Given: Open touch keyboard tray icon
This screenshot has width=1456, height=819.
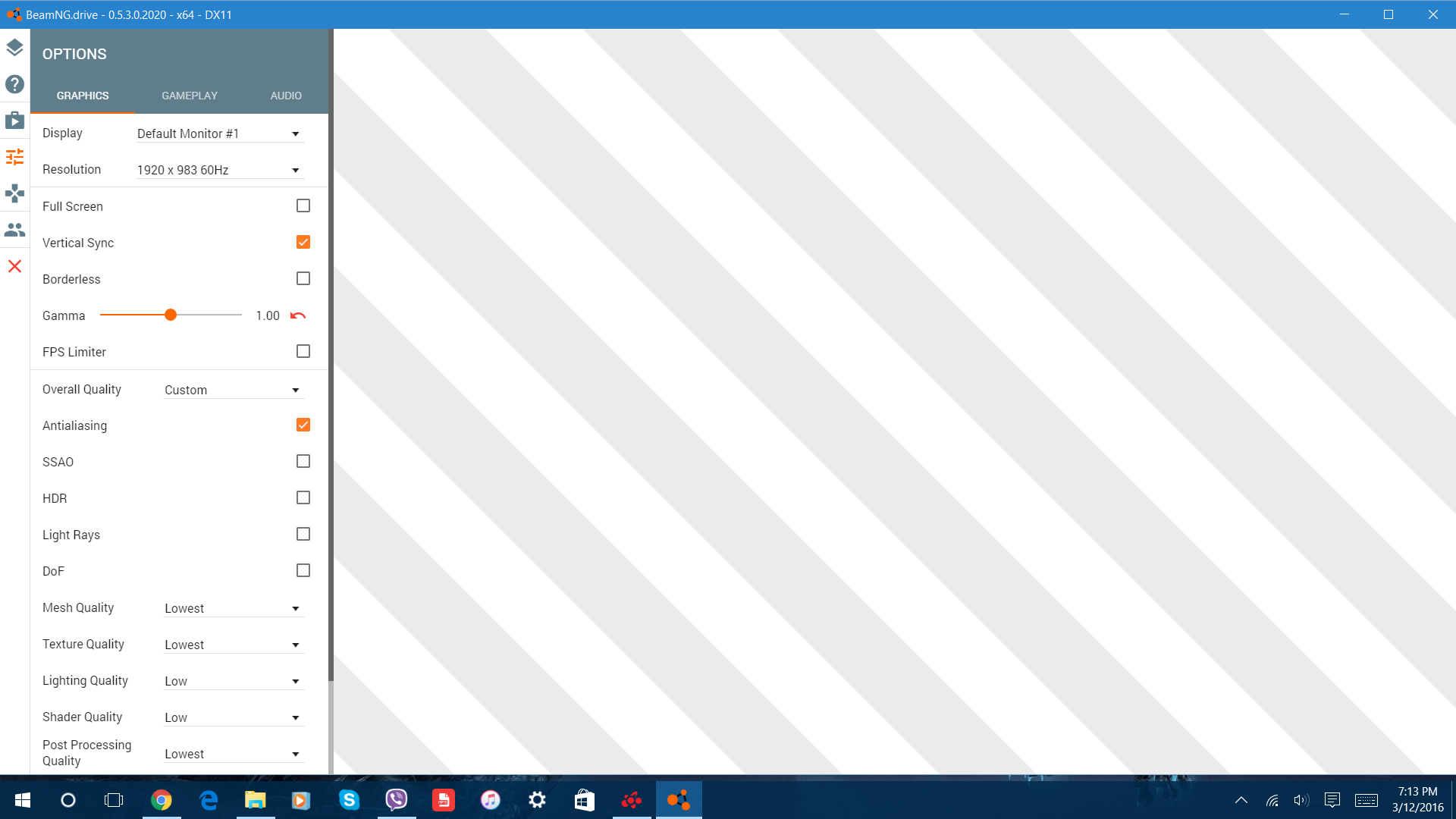Looking at the screenshot, I should coord(1367,800).
